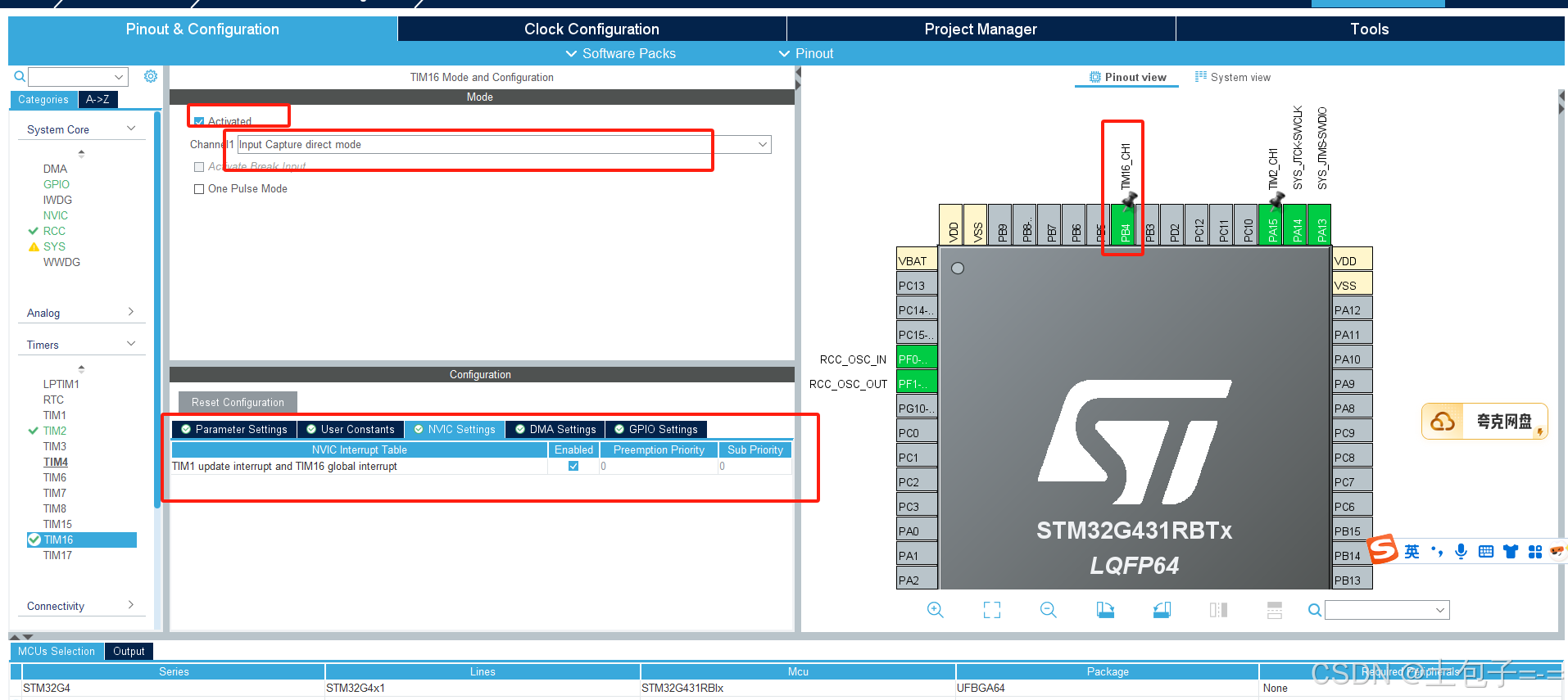The width and height of the screenshot is (1568, 700).
Task: Select TIM17 in the Timers list
Action: coord(57,555)
